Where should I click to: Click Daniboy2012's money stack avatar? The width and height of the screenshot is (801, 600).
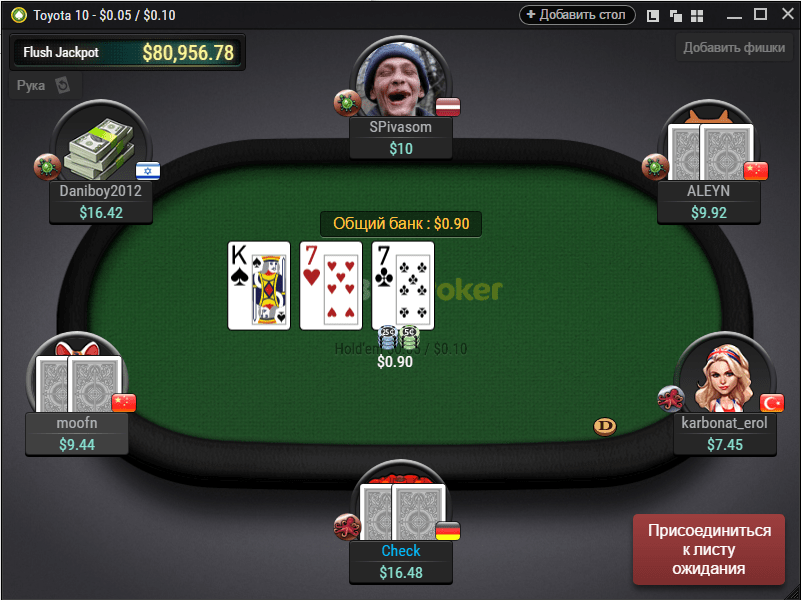coord(101,146)
